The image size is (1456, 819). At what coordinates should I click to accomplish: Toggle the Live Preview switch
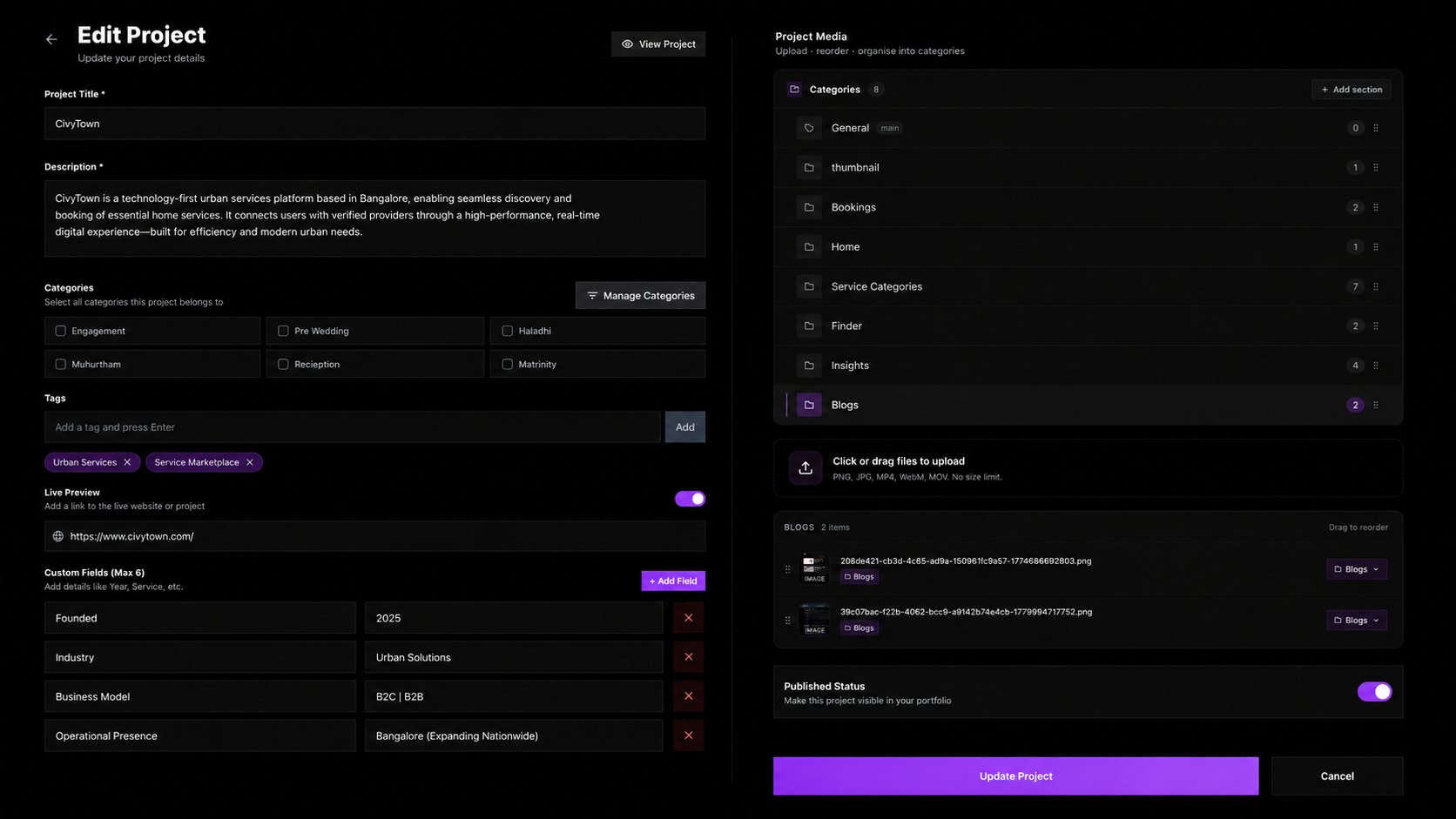690,499
